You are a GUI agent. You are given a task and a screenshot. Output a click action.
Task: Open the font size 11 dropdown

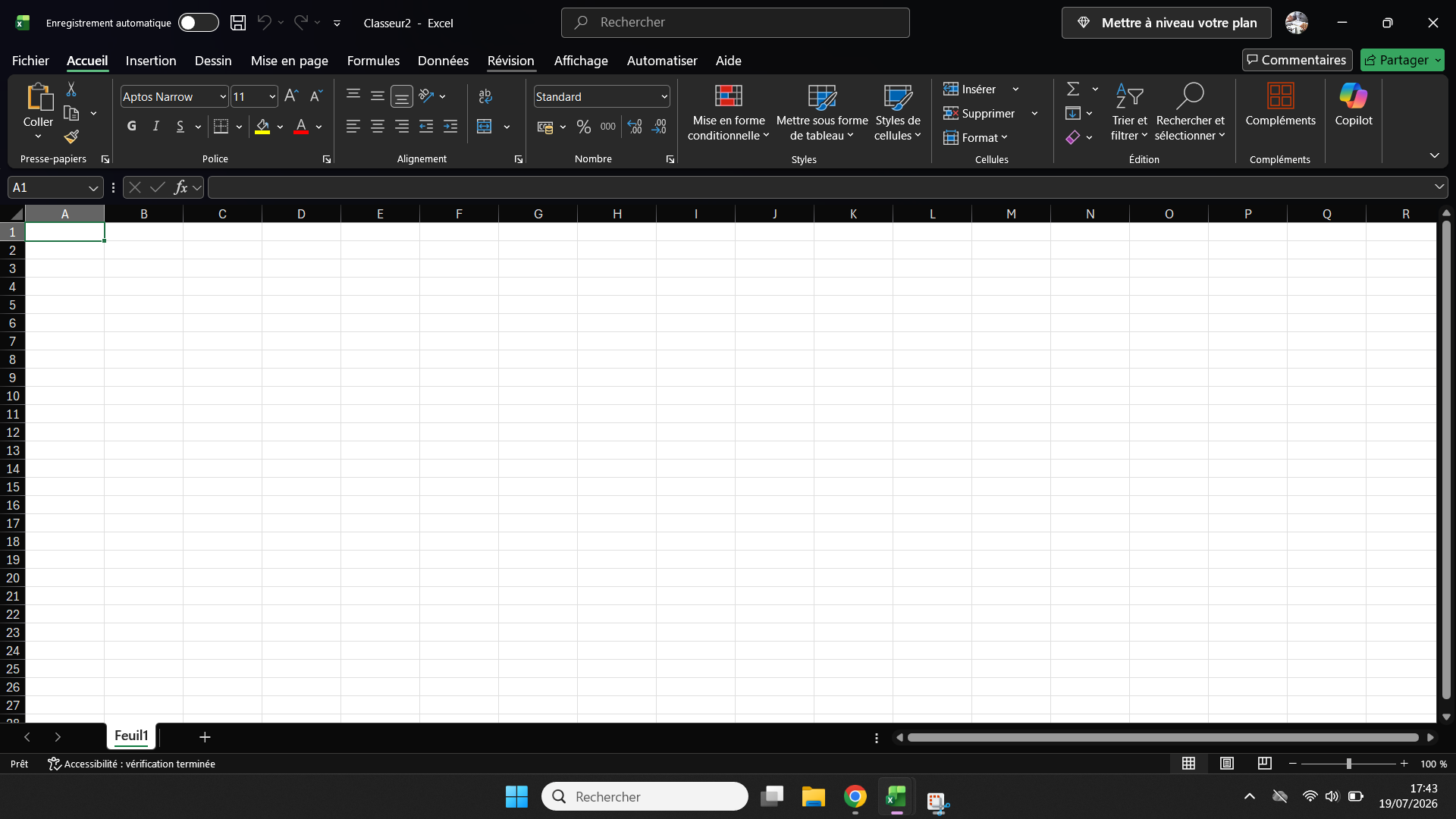coord(272,97)
